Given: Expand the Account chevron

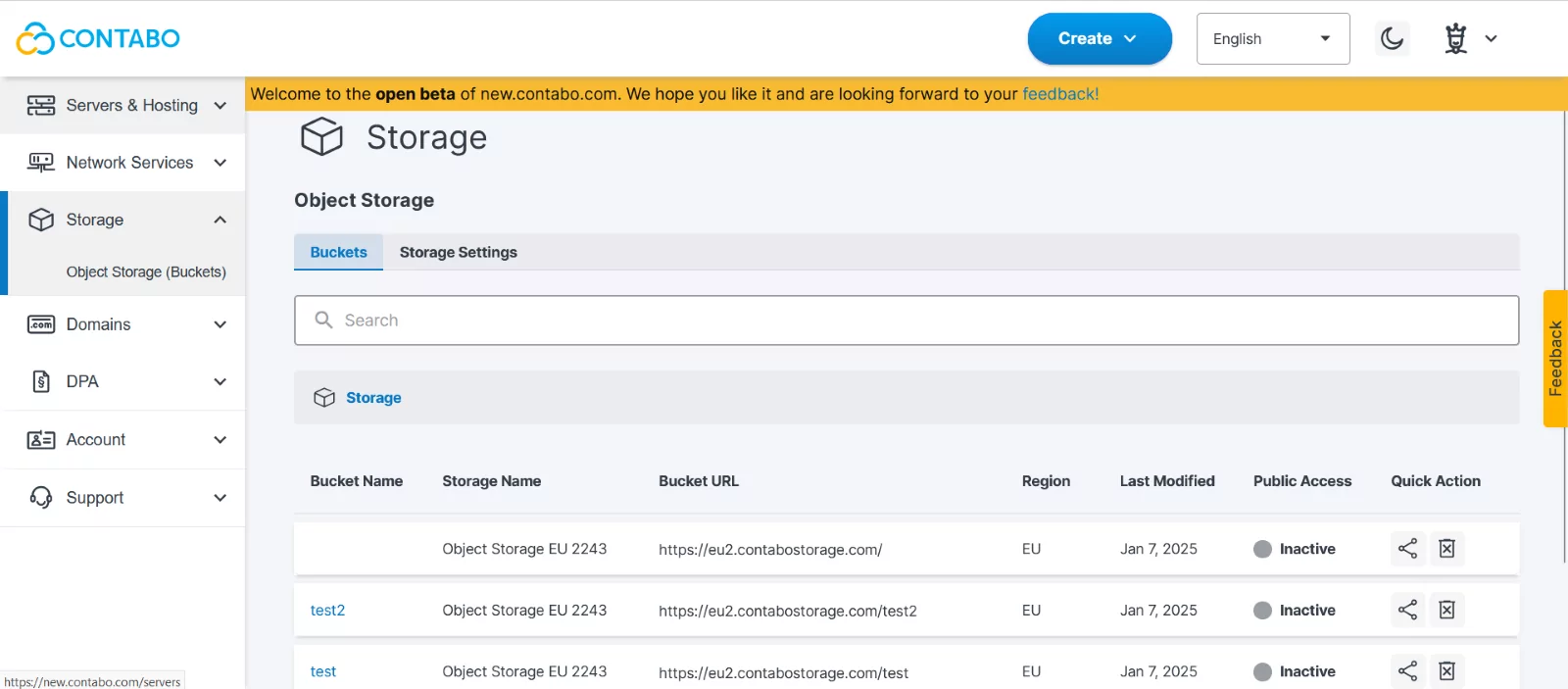Looking at the screenshot, I should (220, 440).
